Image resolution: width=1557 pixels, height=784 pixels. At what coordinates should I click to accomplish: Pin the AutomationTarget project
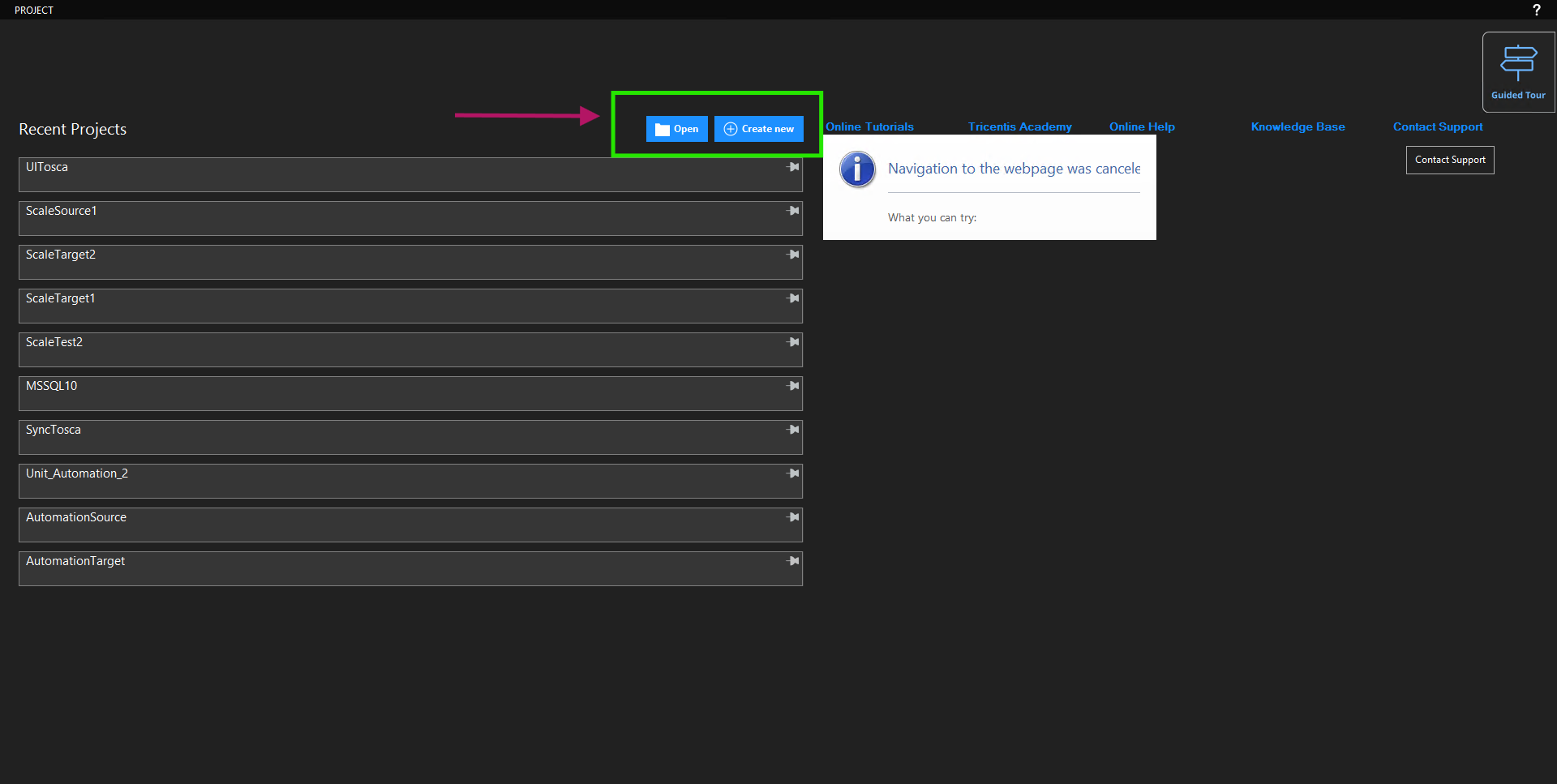[x=793, y=561]
